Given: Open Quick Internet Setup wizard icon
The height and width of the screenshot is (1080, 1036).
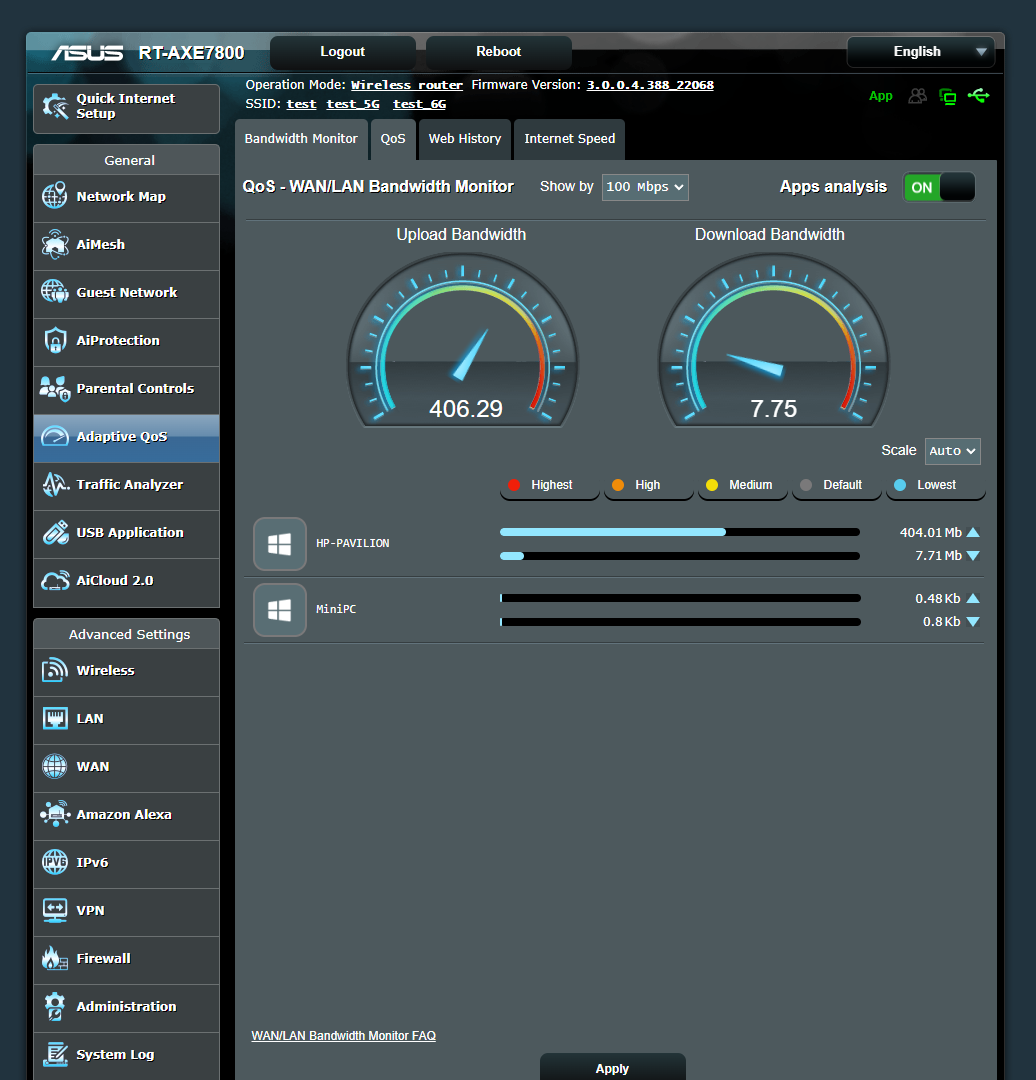Looking at the screenshot, I should point(55,106).
